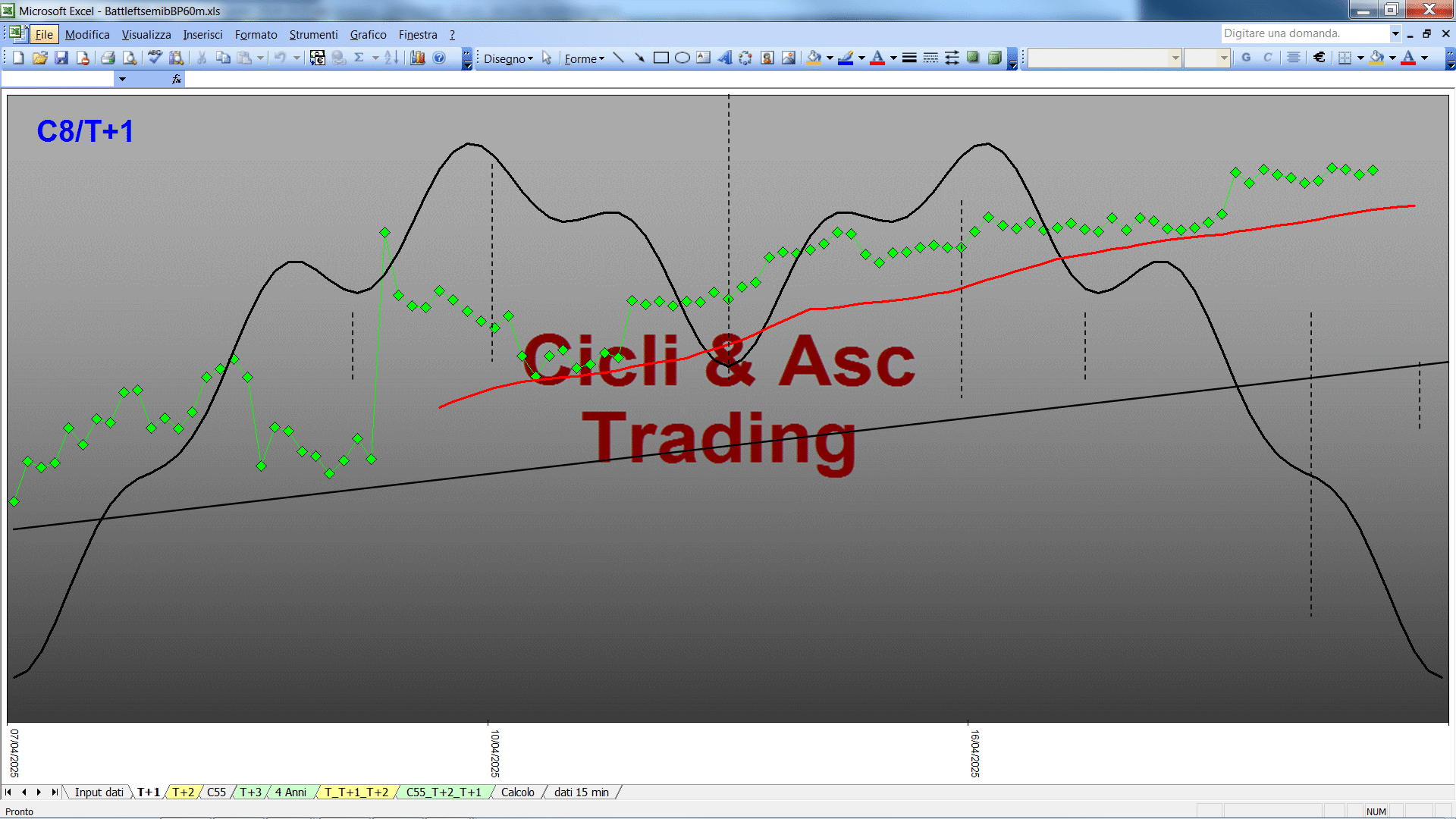
Task: Toggle italic (C) formatting
Action: point(1268,58)
